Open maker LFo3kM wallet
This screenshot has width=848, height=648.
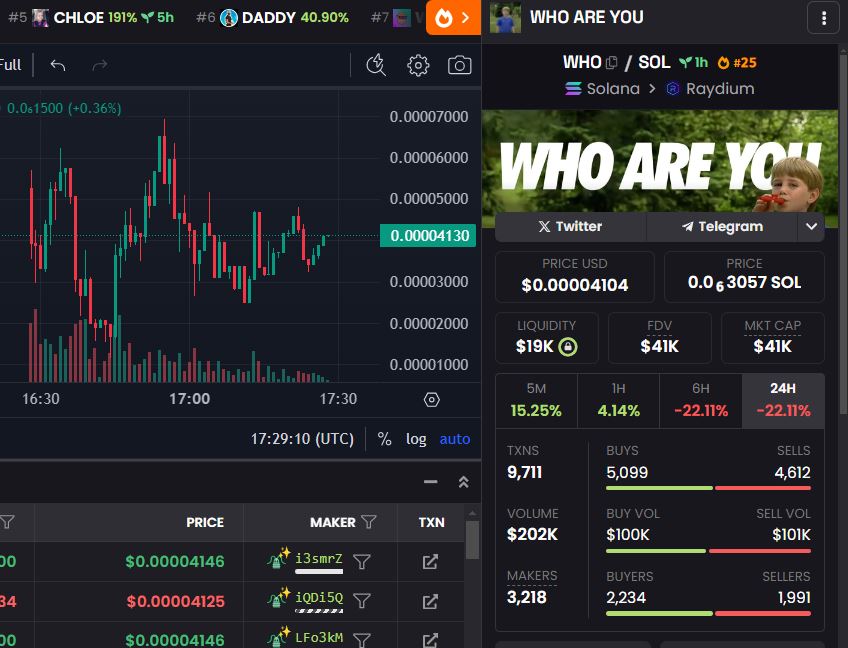tap(319, 638)
